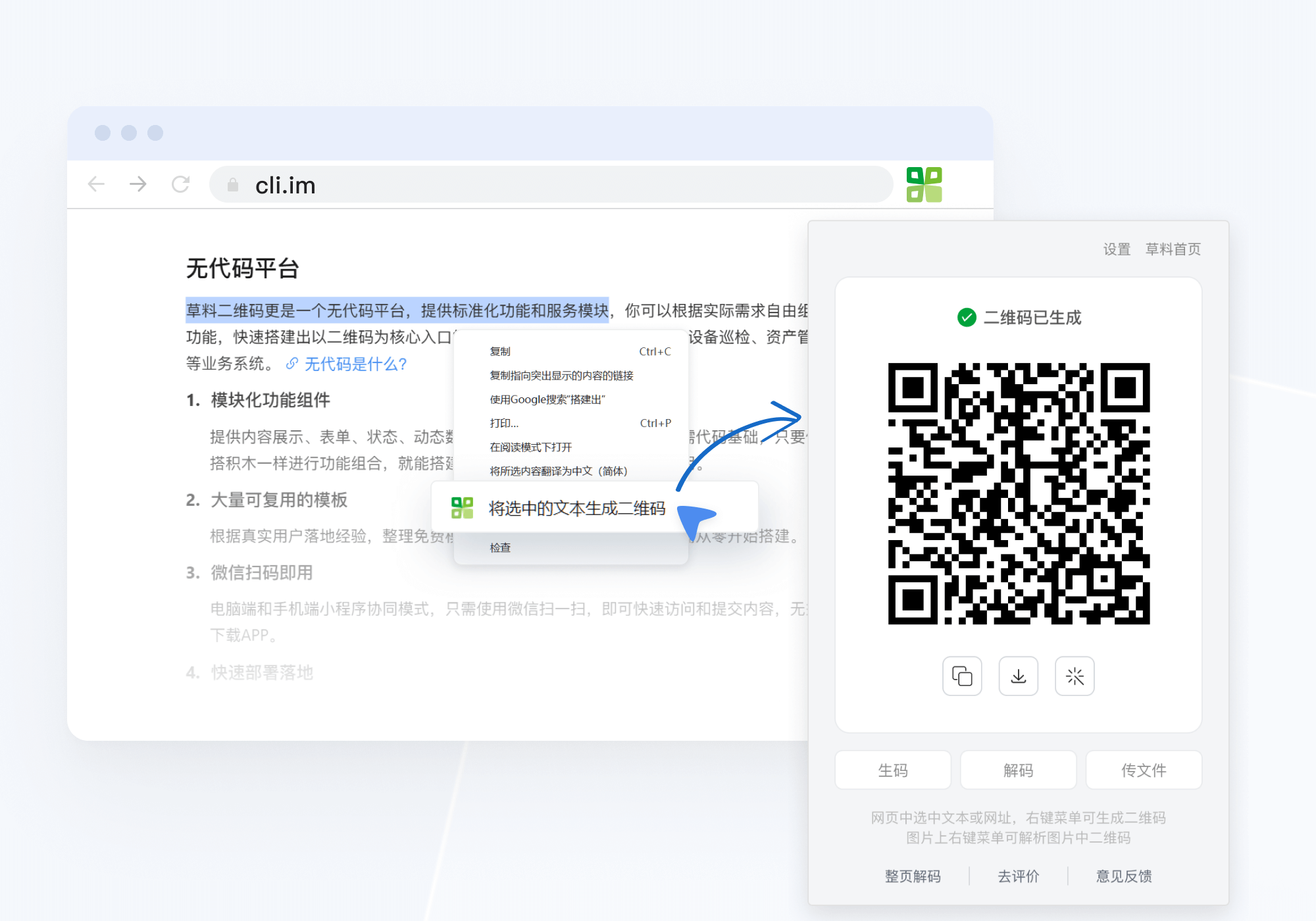1316x921 pixels.
Task: Download the generated QR code
Action: tap(1018, 676)
